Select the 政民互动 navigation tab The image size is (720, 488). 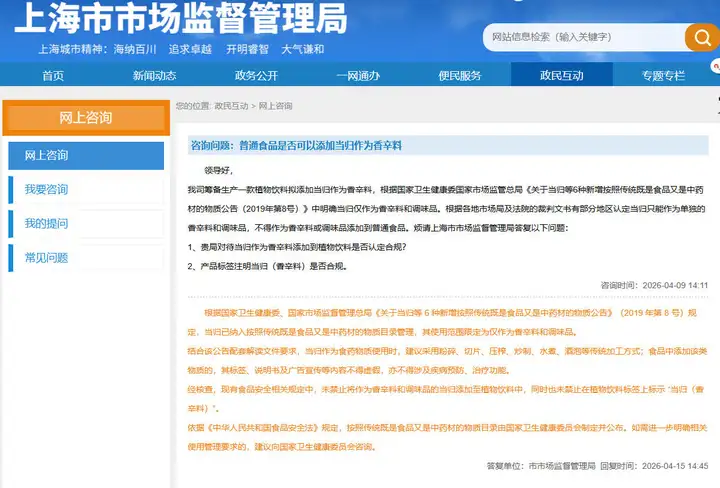click(562, 75)
